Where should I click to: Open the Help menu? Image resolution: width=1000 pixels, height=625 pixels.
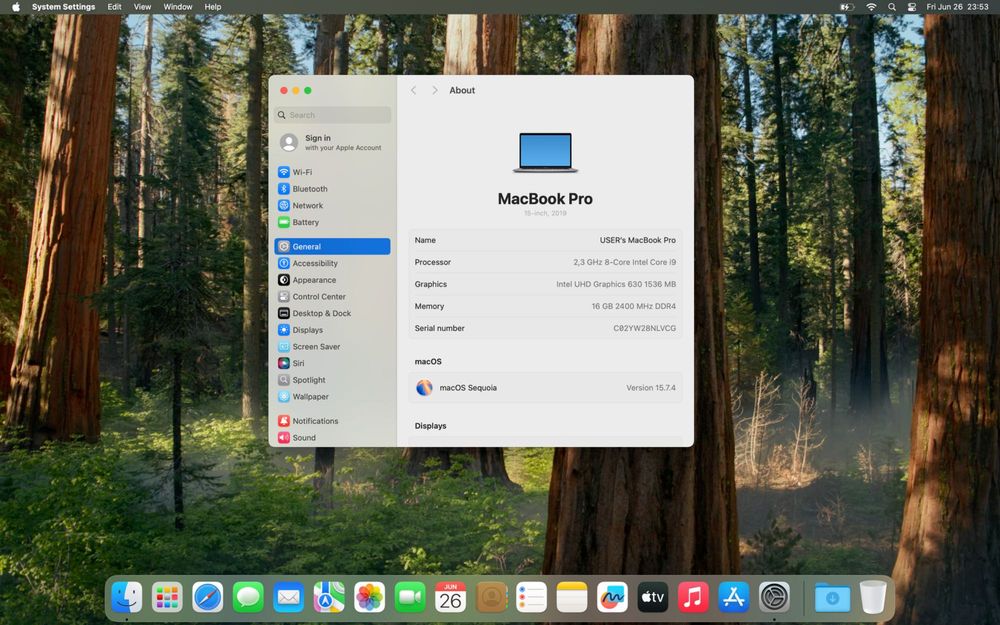coord(213,7)
